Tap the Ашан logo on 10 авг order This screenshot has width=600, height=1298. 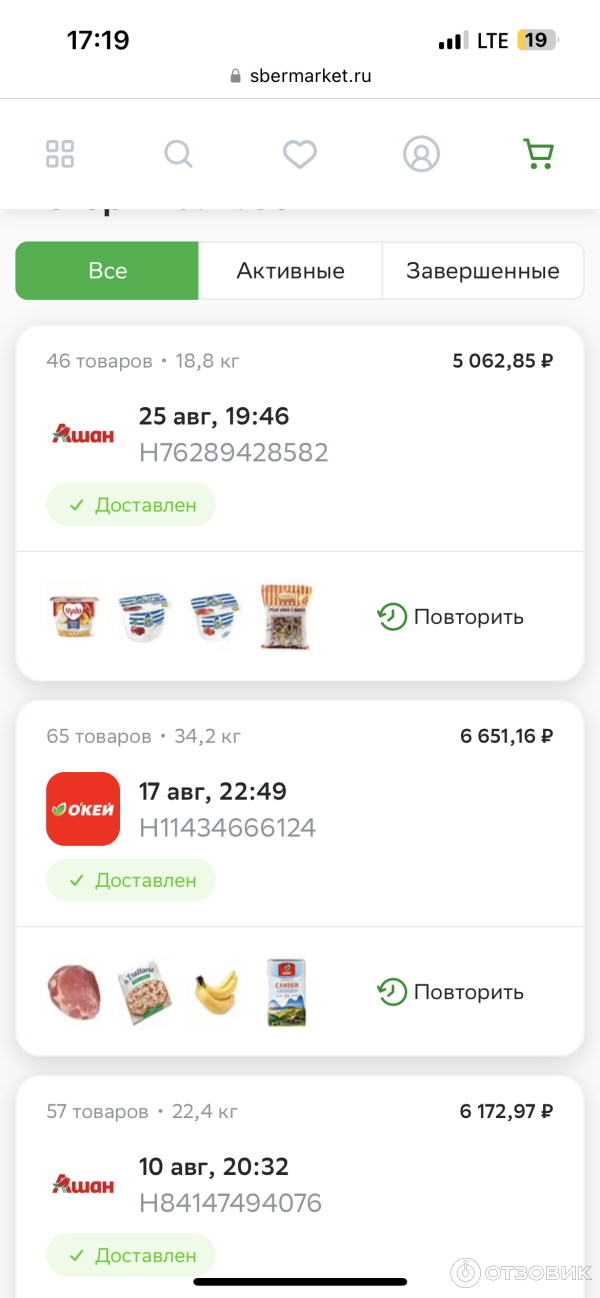tap(83, 1184)
